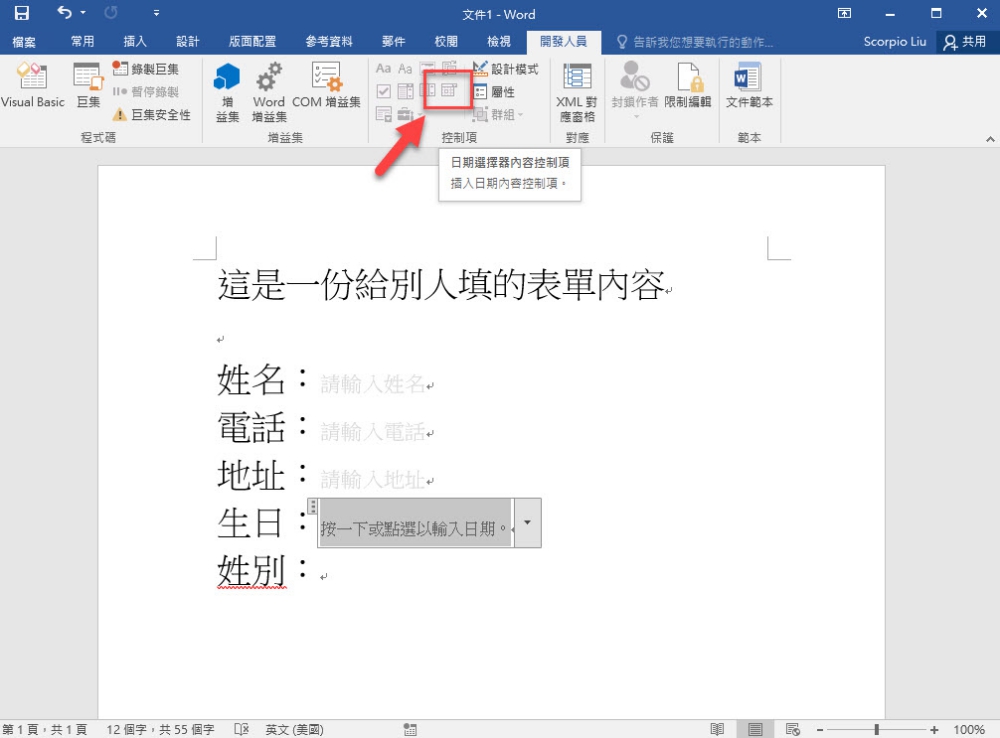Open the 檔案 (File) tab
This screenshot has width=1000, height=738.
point(24,42)
